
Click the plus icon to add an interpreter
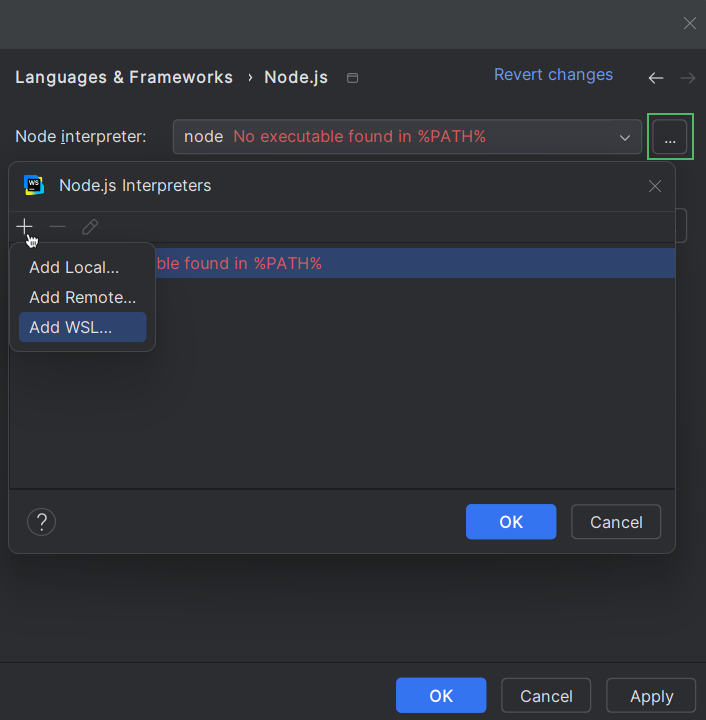(x=25, y=227)
